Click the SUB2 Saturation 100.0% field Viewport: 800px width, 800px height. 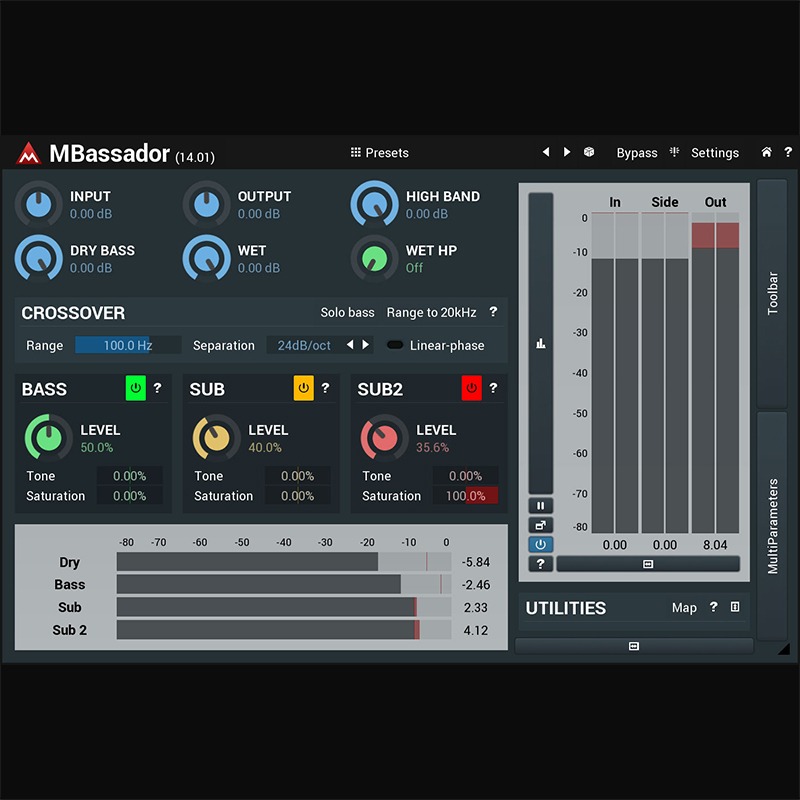(x=465, y=496)
